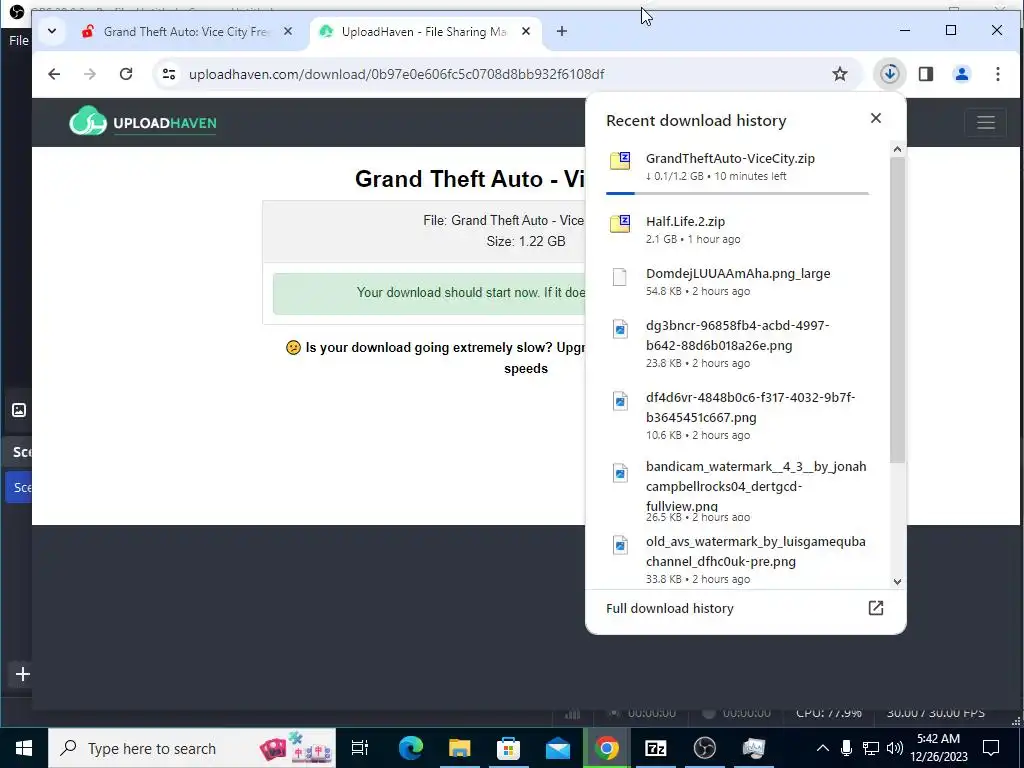Click the Full download history external icon
The height and width of the screenshot is (768, 1024).
[876, 609]
